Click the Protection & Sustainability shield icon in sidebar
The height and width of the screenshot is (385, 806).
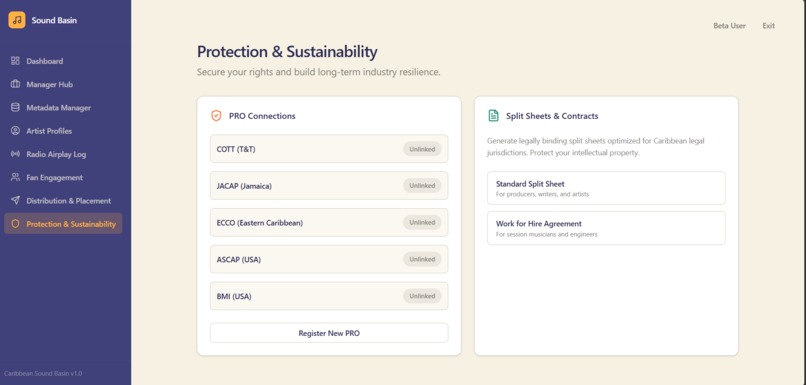point(15,224)
